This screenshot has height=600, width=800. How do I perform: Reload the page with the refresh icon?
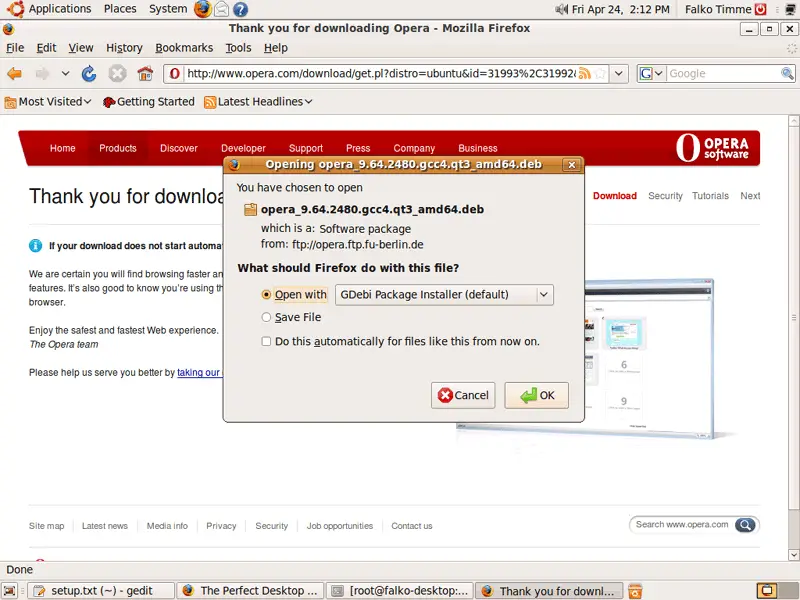point(89,74)
